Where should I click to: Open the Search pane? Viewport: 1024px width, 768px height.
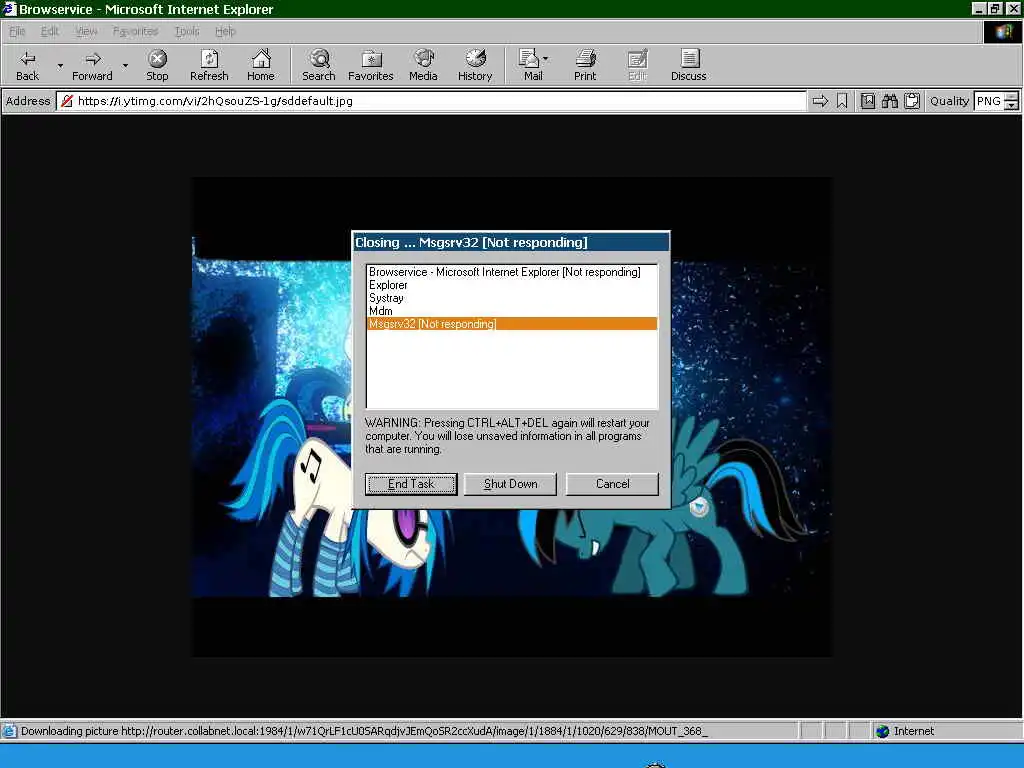(319, 65)
